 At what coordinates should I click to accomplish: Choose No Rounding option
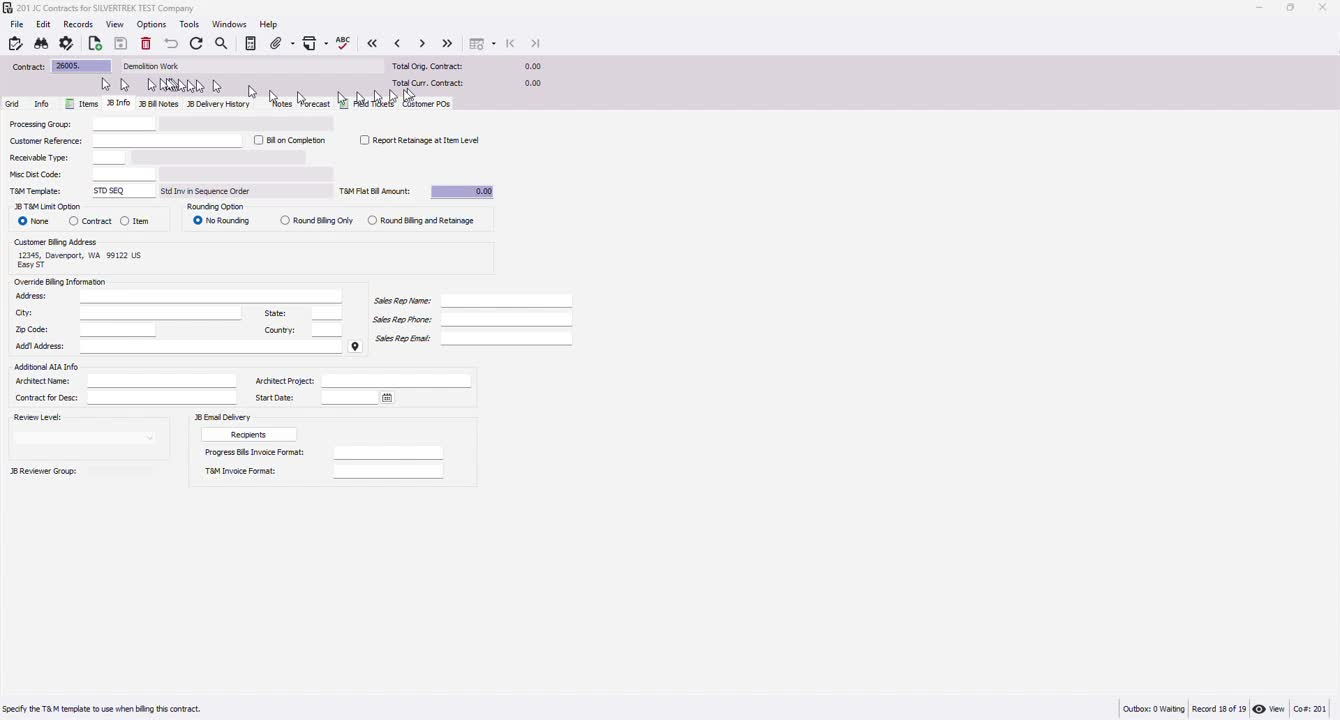(198, 221)
